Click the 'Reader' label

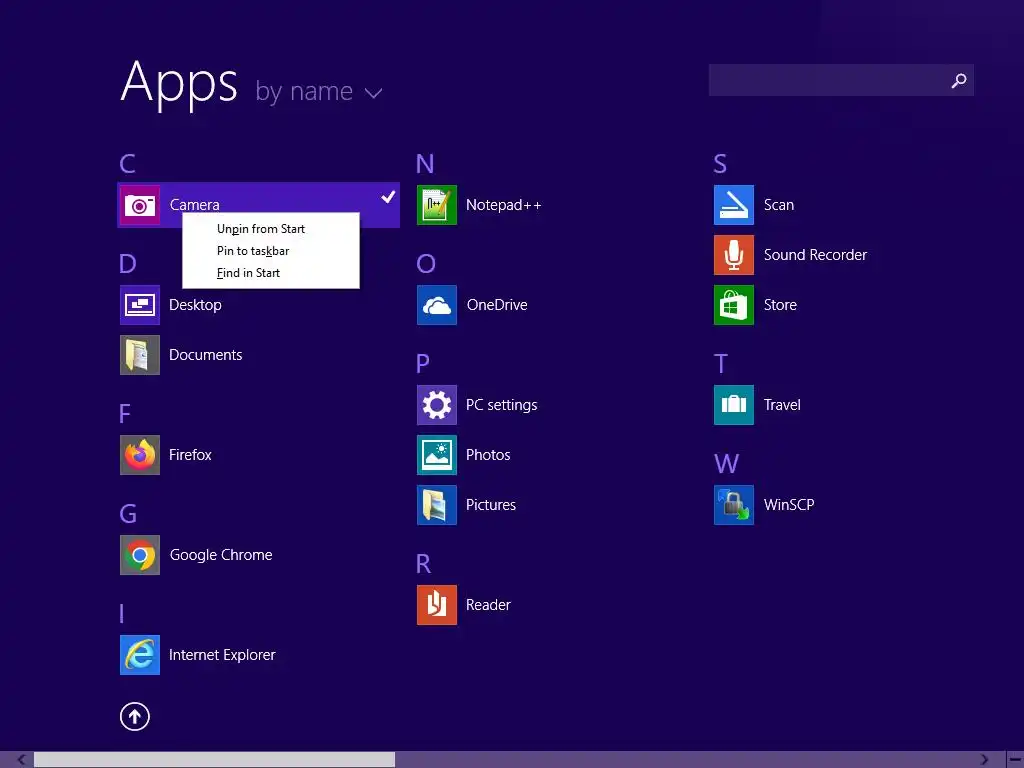[488, 605]
